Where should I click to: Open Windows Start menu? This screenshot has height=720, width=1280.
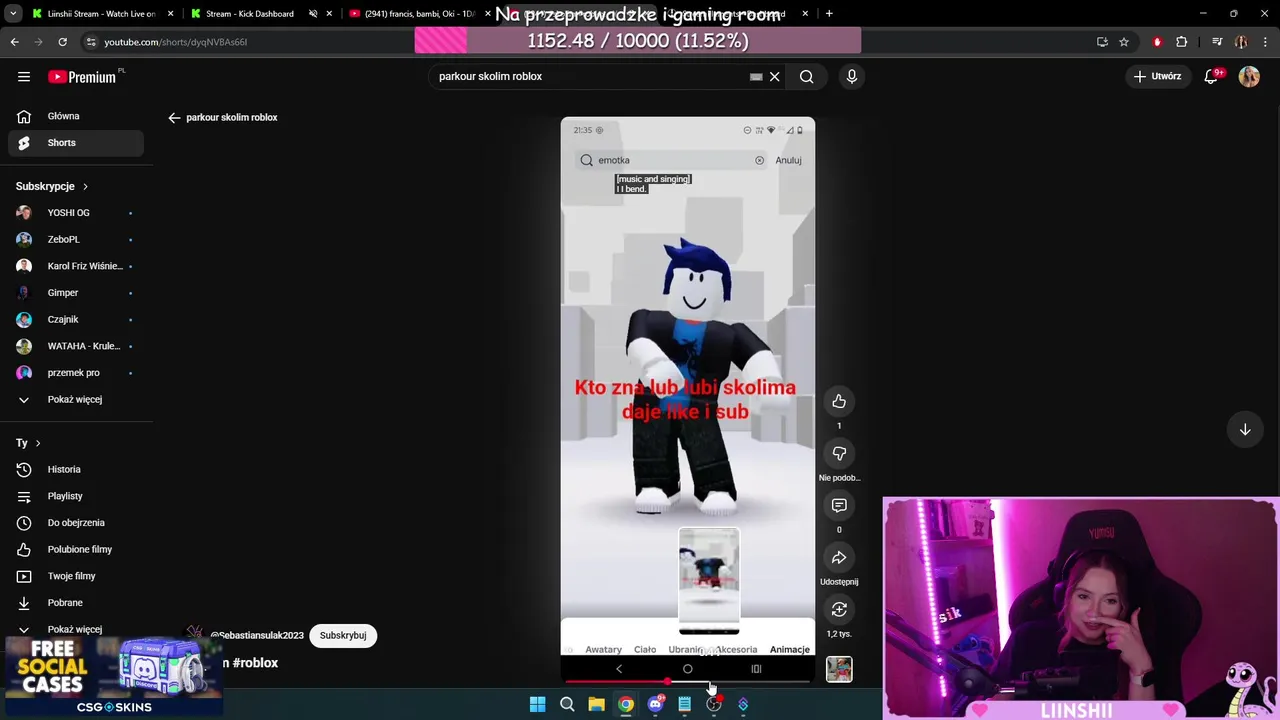pyautogui.click(x=537, y=704)
